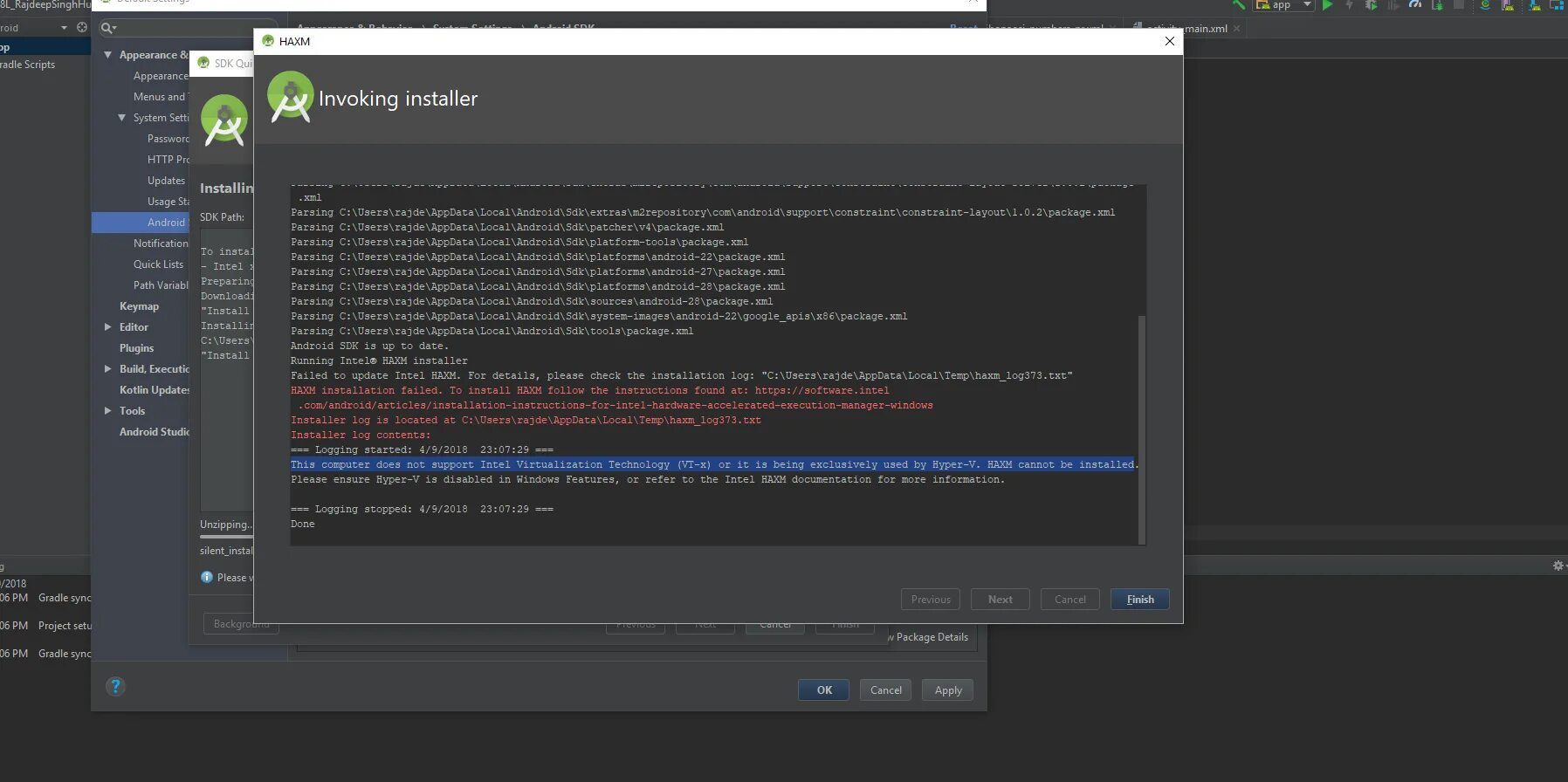Click the Make Project hammer icon
This screenshot has width=1568, height=782.
pos(1239,5)
